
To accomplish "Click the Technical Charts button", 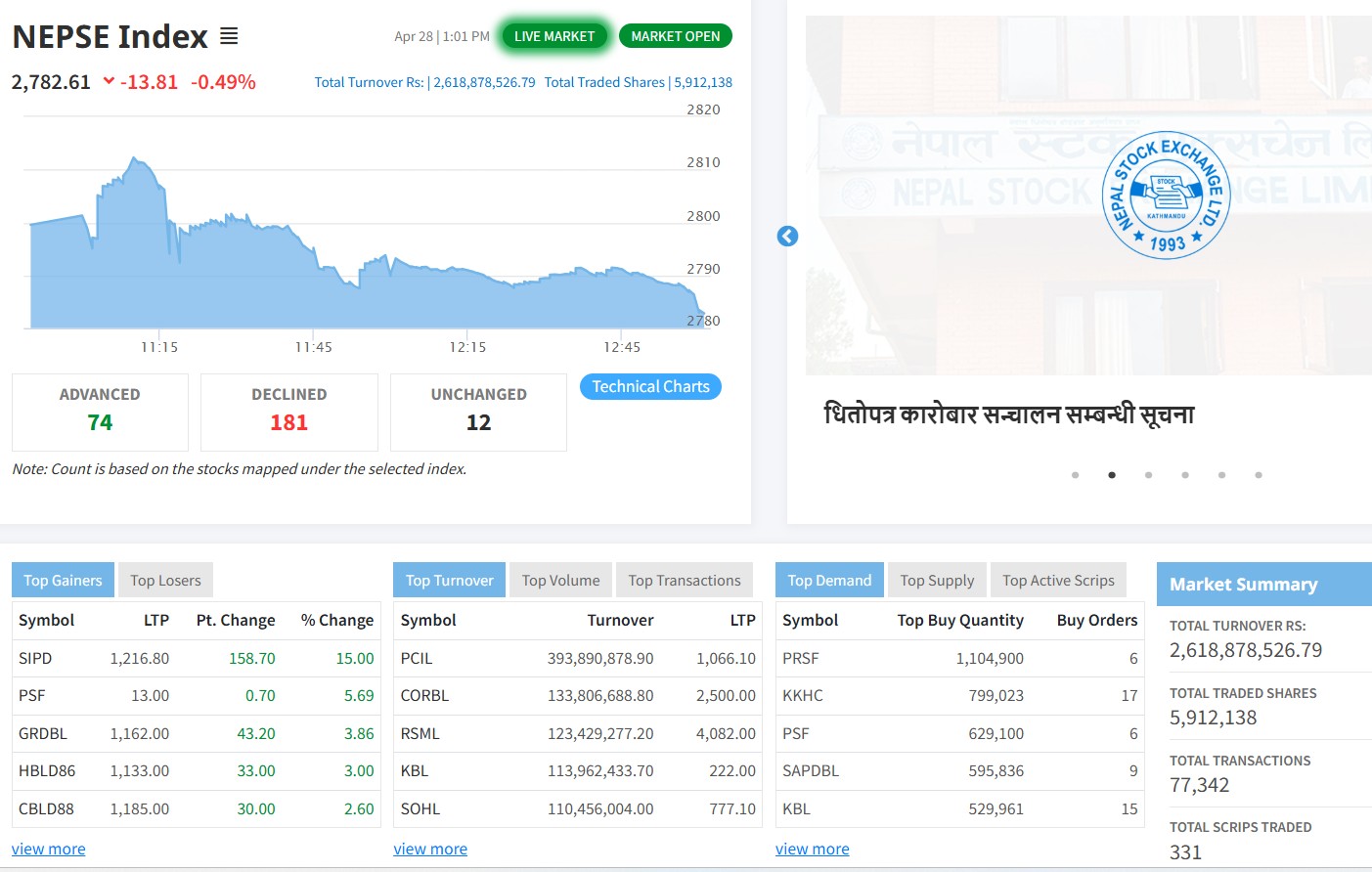I will pos(650,387).
